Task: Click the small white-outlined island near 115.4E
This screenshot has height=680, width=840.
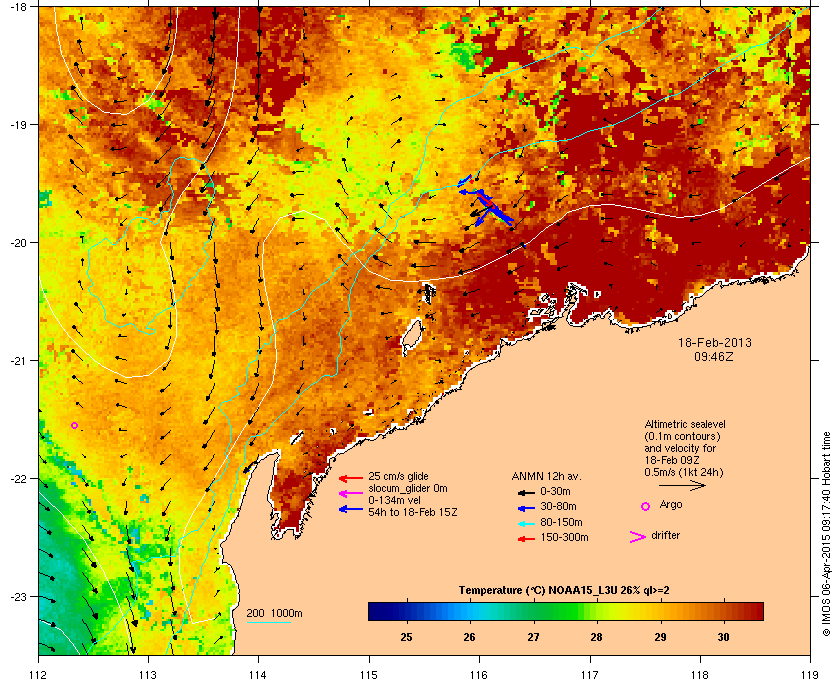Action: coord(411,337)
